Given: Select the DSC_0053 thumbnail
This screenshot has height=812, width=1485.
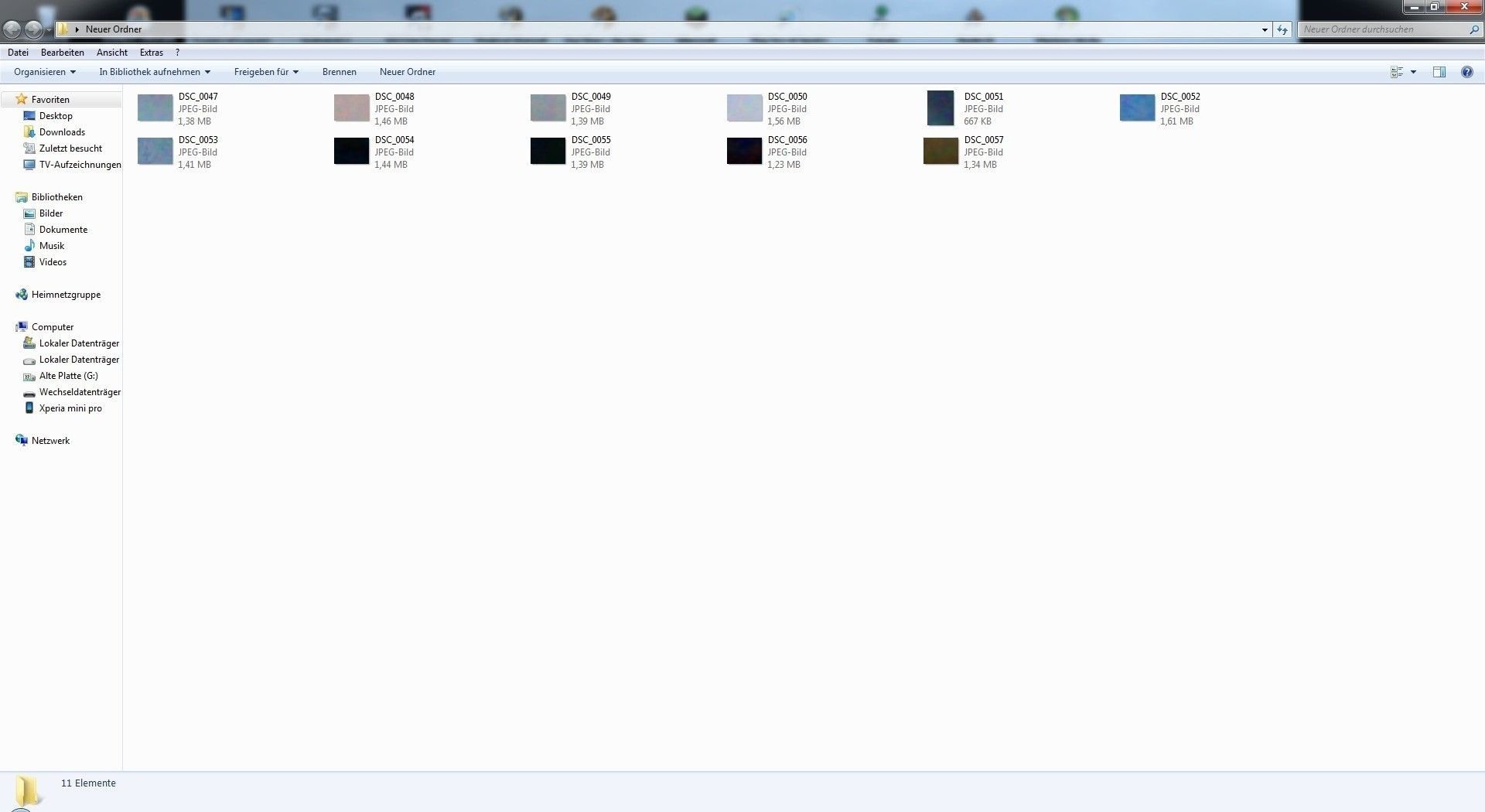Looking at the screenshot, I should [x=155, y=152].
